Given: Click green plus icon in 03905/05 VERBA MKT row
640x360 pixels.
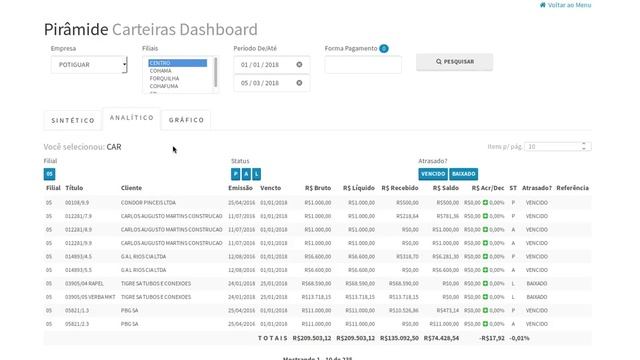Looking at the screenshot, I should (485, 297).
